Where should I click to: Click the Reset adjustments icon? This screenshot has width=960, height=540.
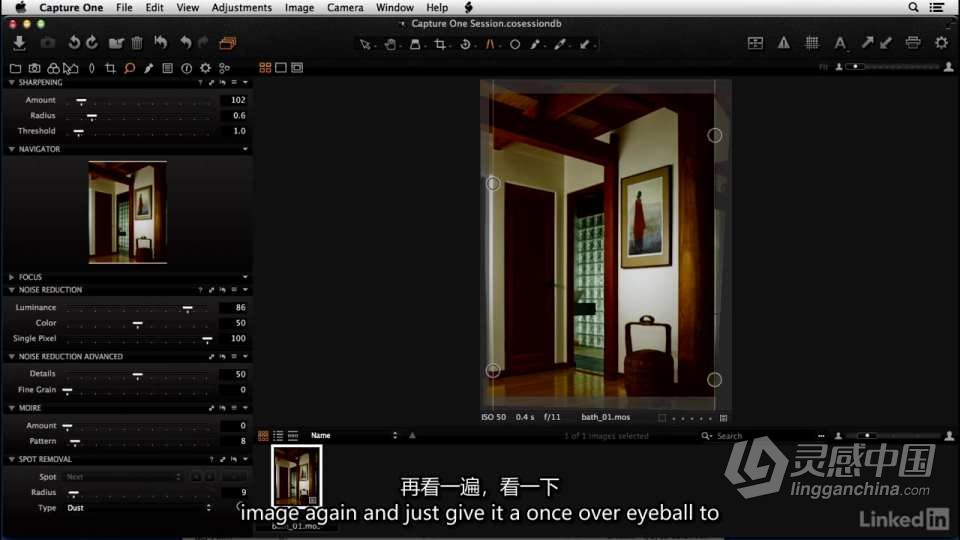point(160,43)
